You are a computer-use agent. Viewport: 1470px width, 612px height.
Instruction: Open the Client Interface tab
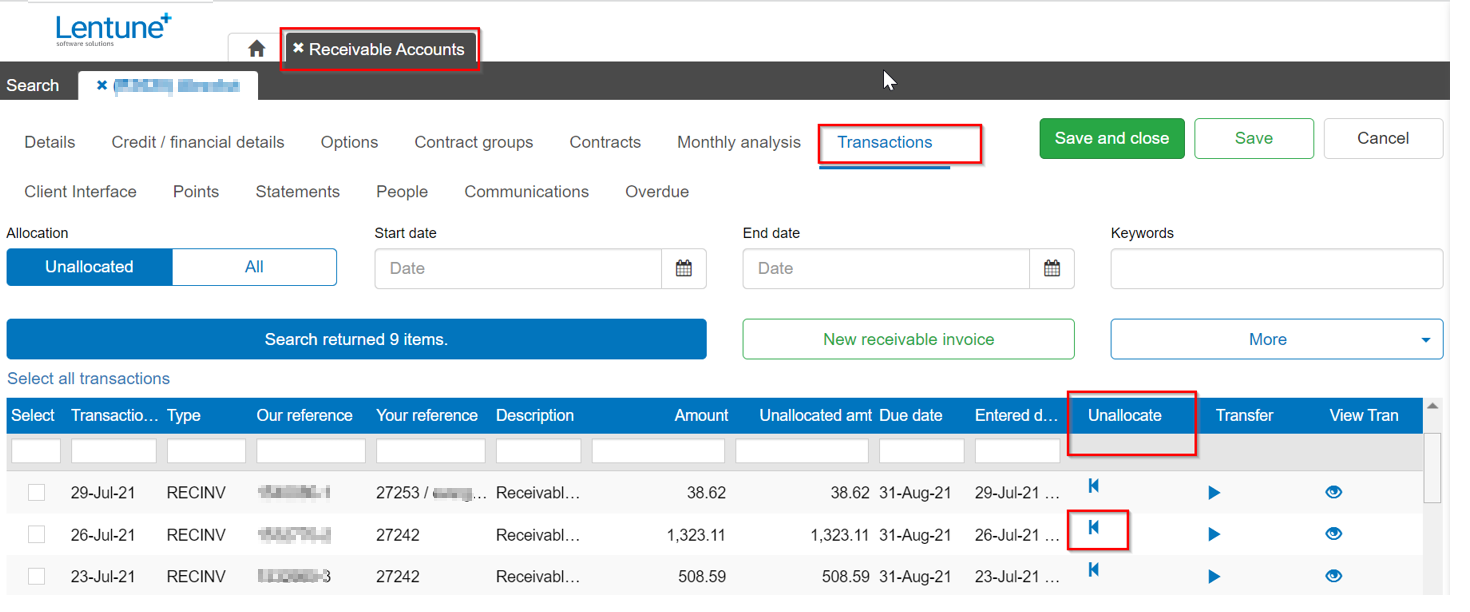coord(80,191)
